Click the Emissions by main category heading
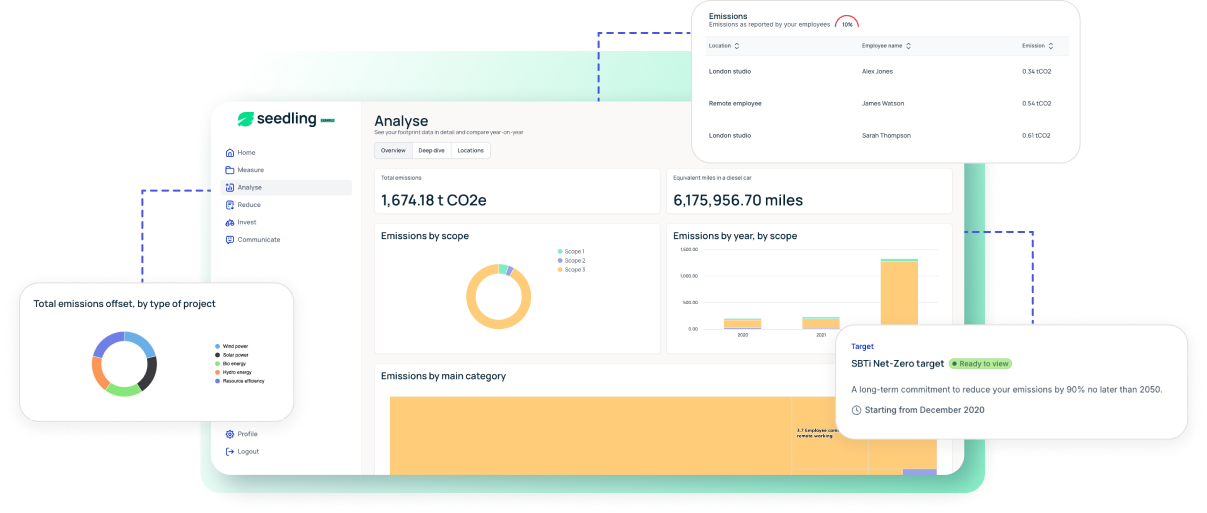The height and width of the screenshot is (513, 1207). click(x=443, y=376)
